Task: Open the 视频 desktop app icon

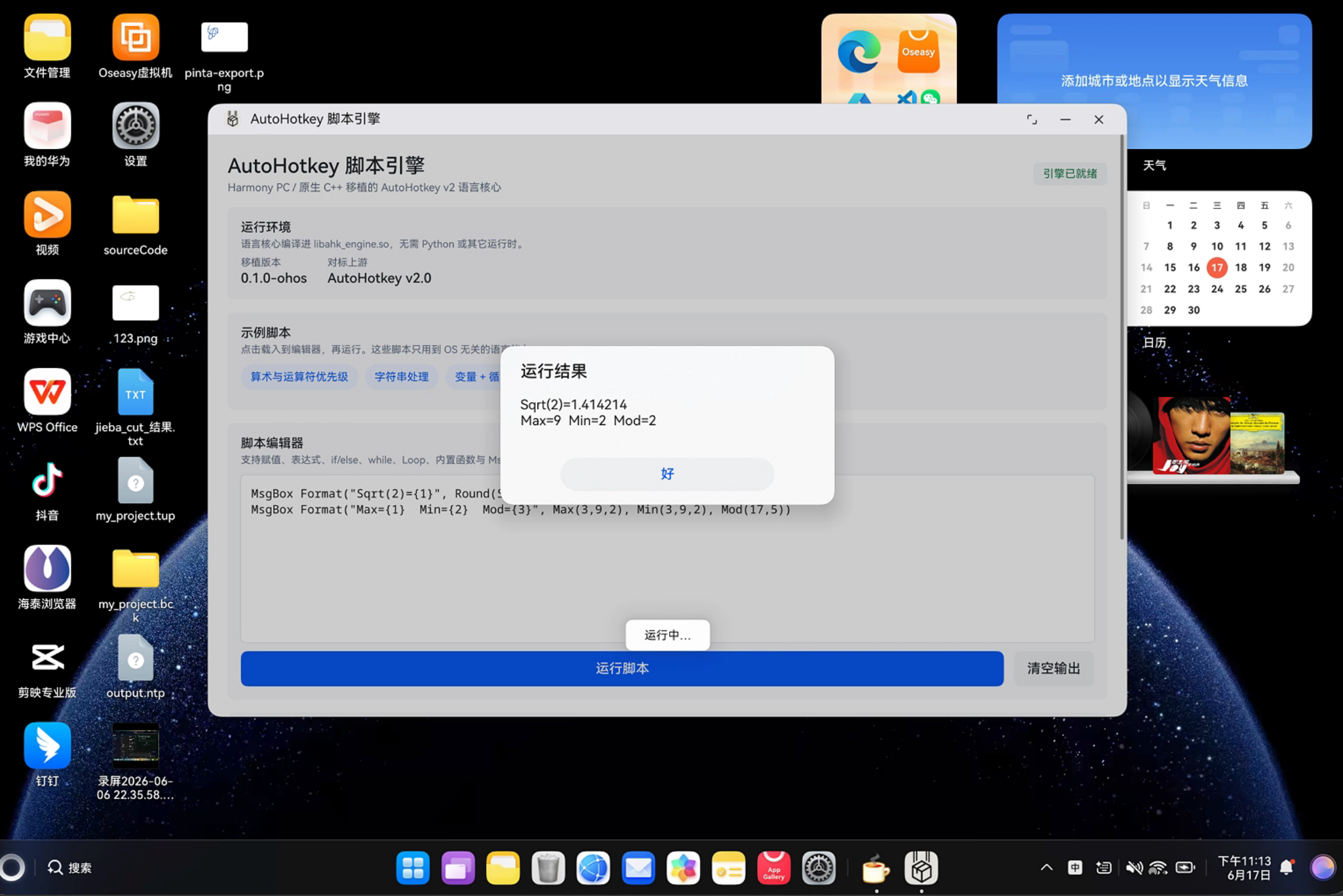Action: coord(47,224)
